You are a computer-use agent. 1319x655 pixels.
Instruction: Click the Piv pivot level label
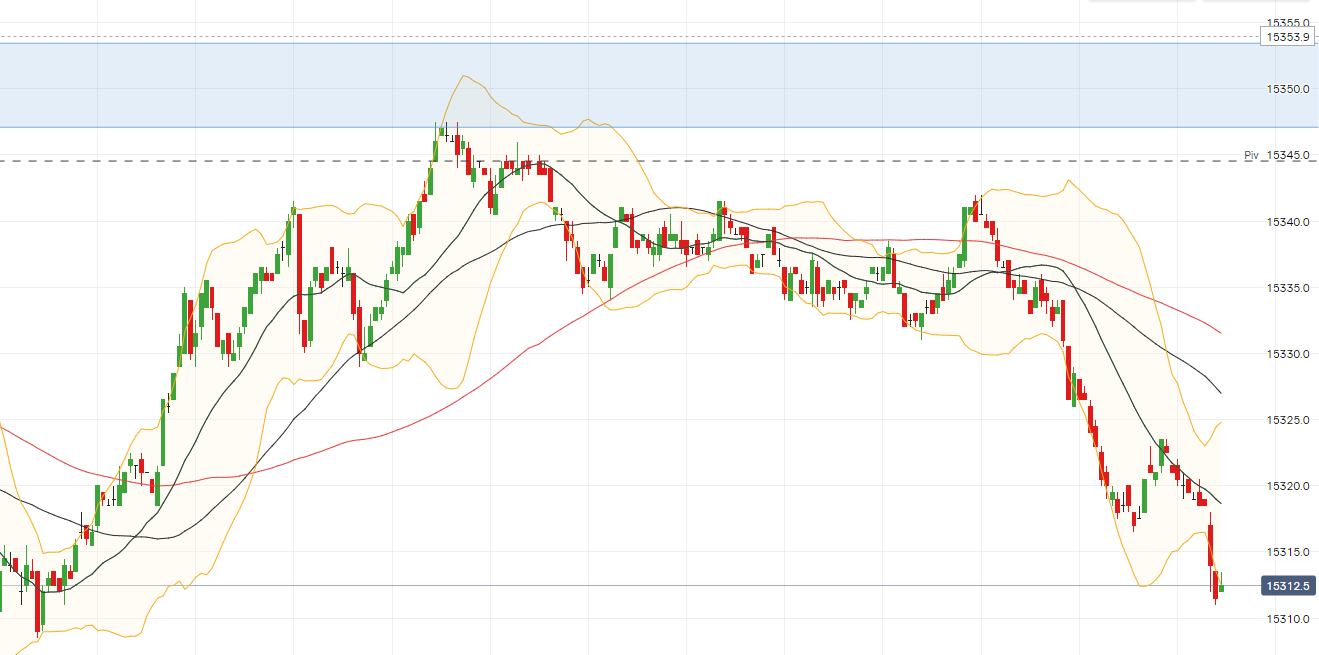click(x=1250, y=155)
